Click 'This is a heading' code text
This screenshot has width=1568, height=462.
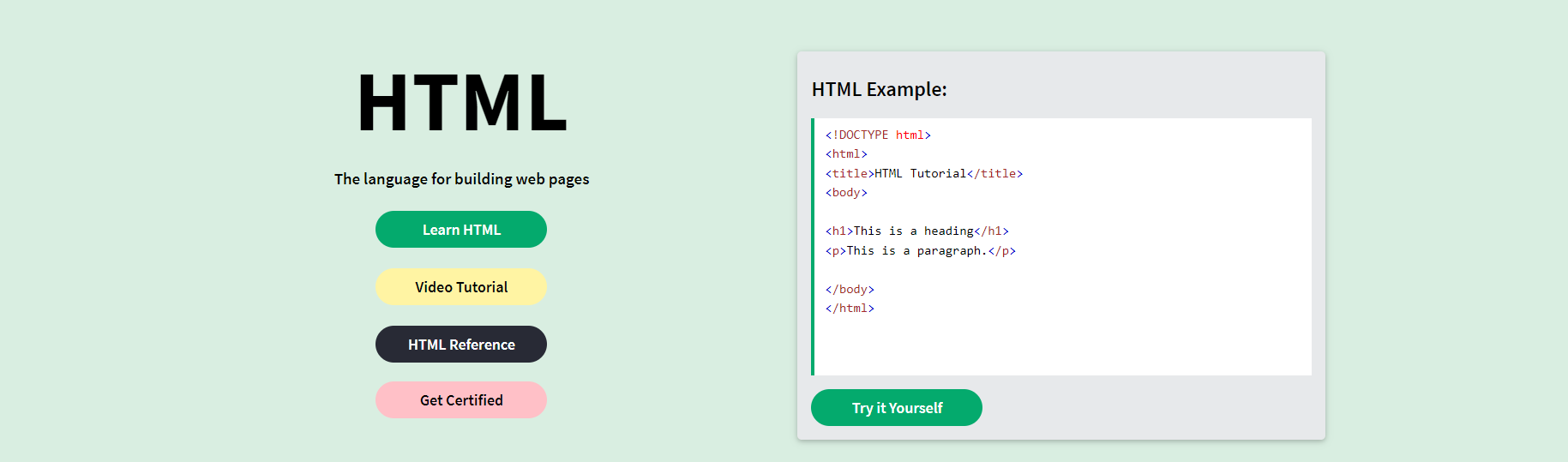pos(913,231)
